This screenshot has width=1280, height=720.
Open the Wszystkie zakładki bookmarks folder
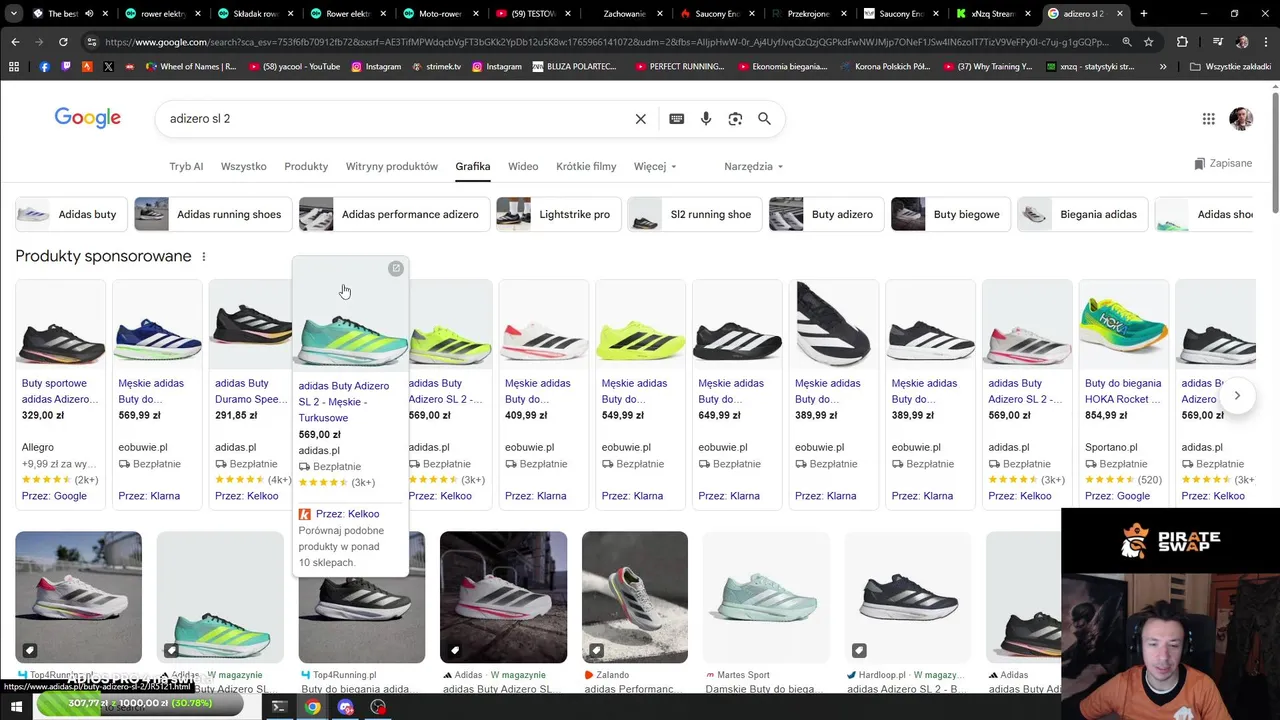pyautogui.click(x=1232, y=66)
